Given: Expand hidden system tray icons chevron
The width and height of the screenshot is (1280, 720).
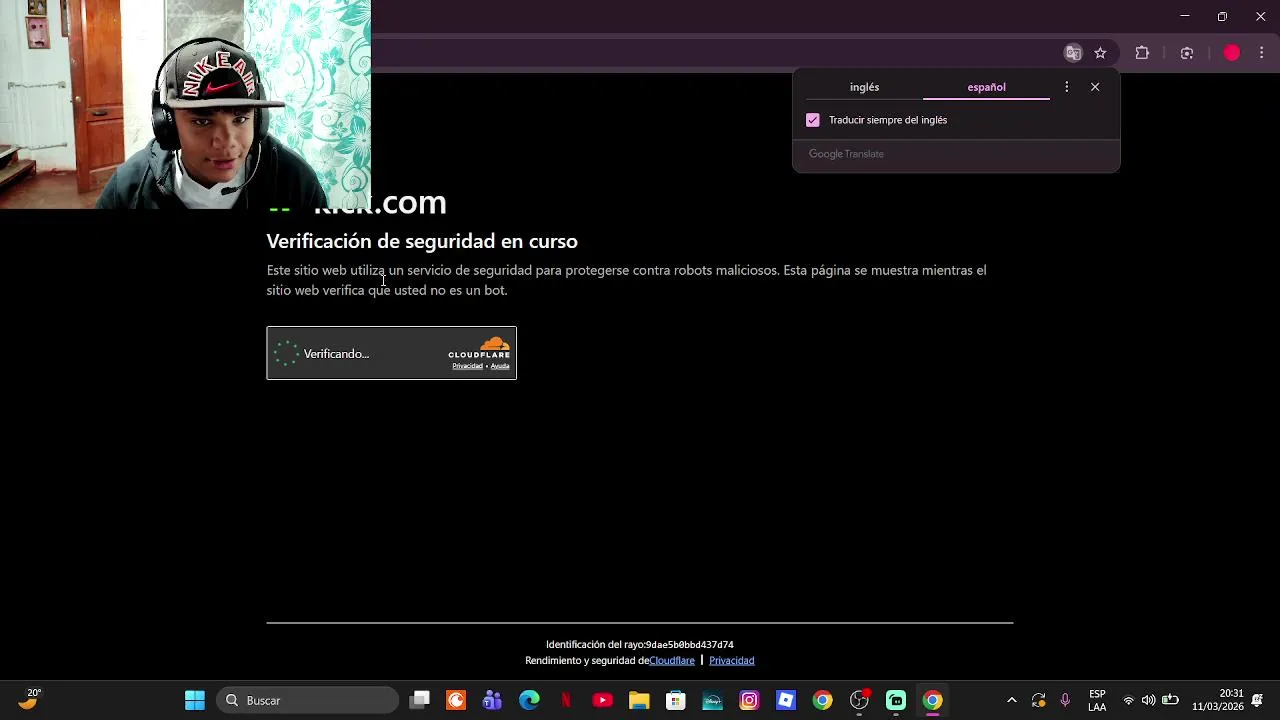Looking at the screenshot, I should [x=1011, y=700].
